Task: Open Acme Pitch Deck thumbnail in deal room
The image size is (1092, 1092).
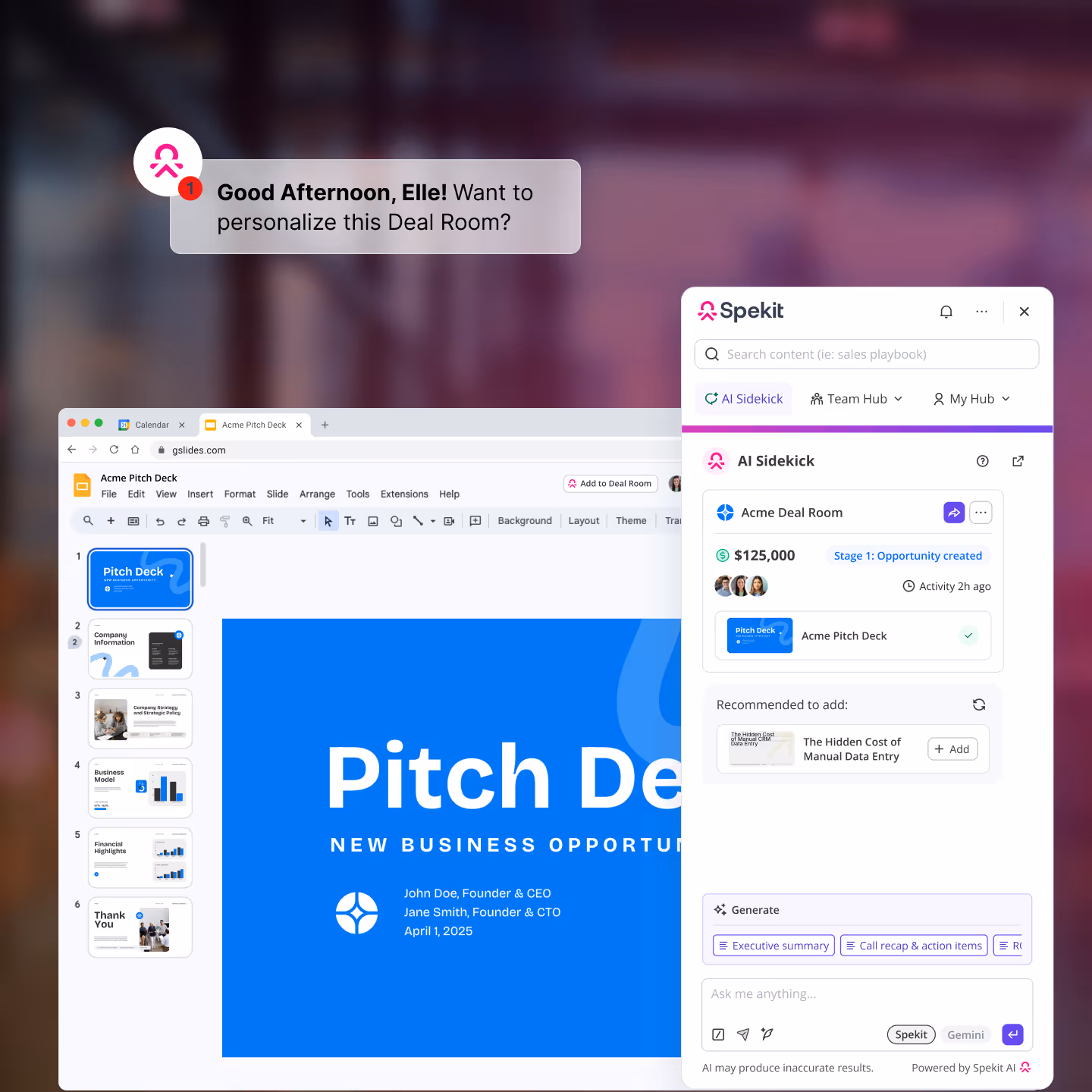Action: tap(759, 635)
